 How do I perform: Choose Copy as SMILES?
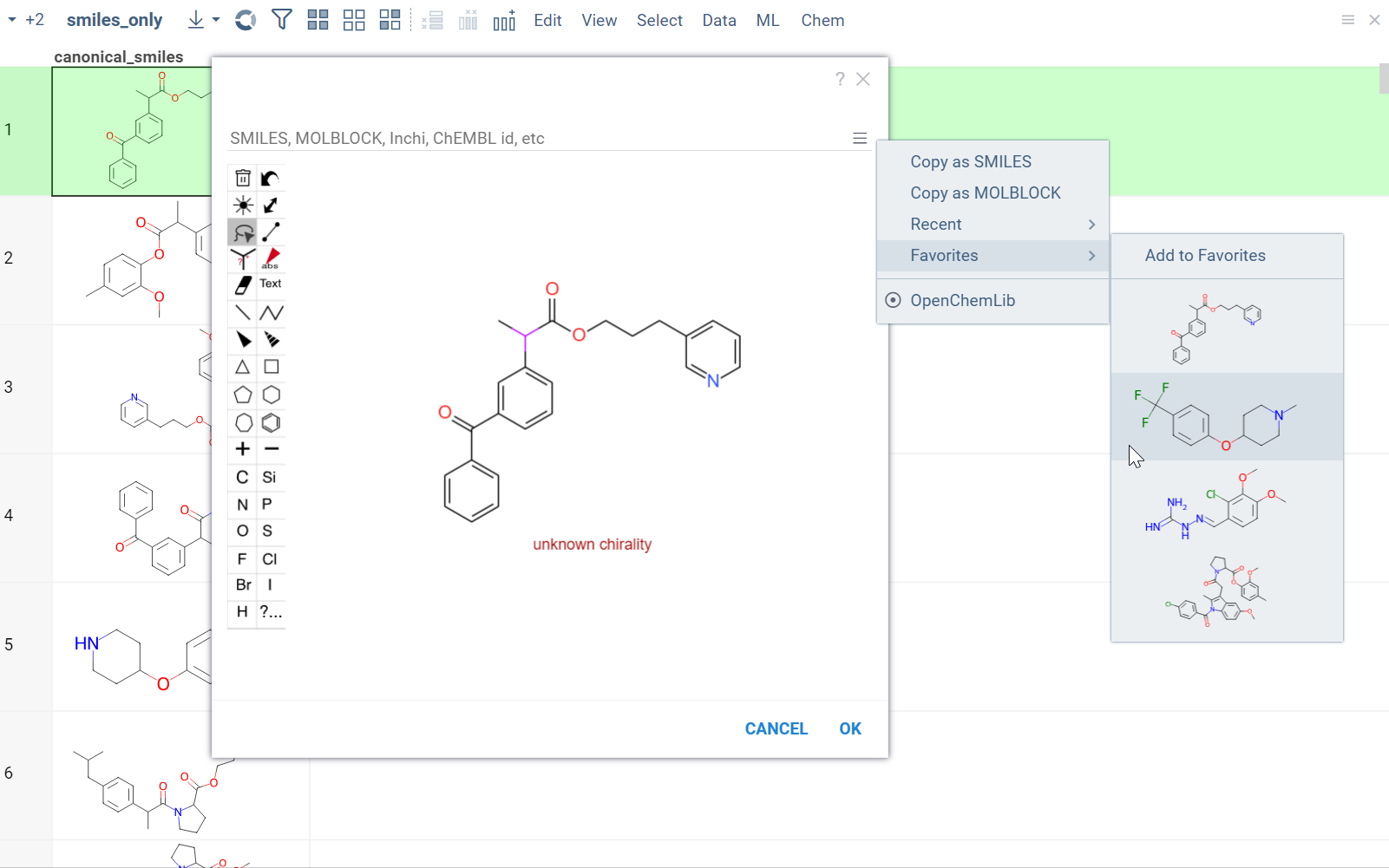click(x=970, y=161)
